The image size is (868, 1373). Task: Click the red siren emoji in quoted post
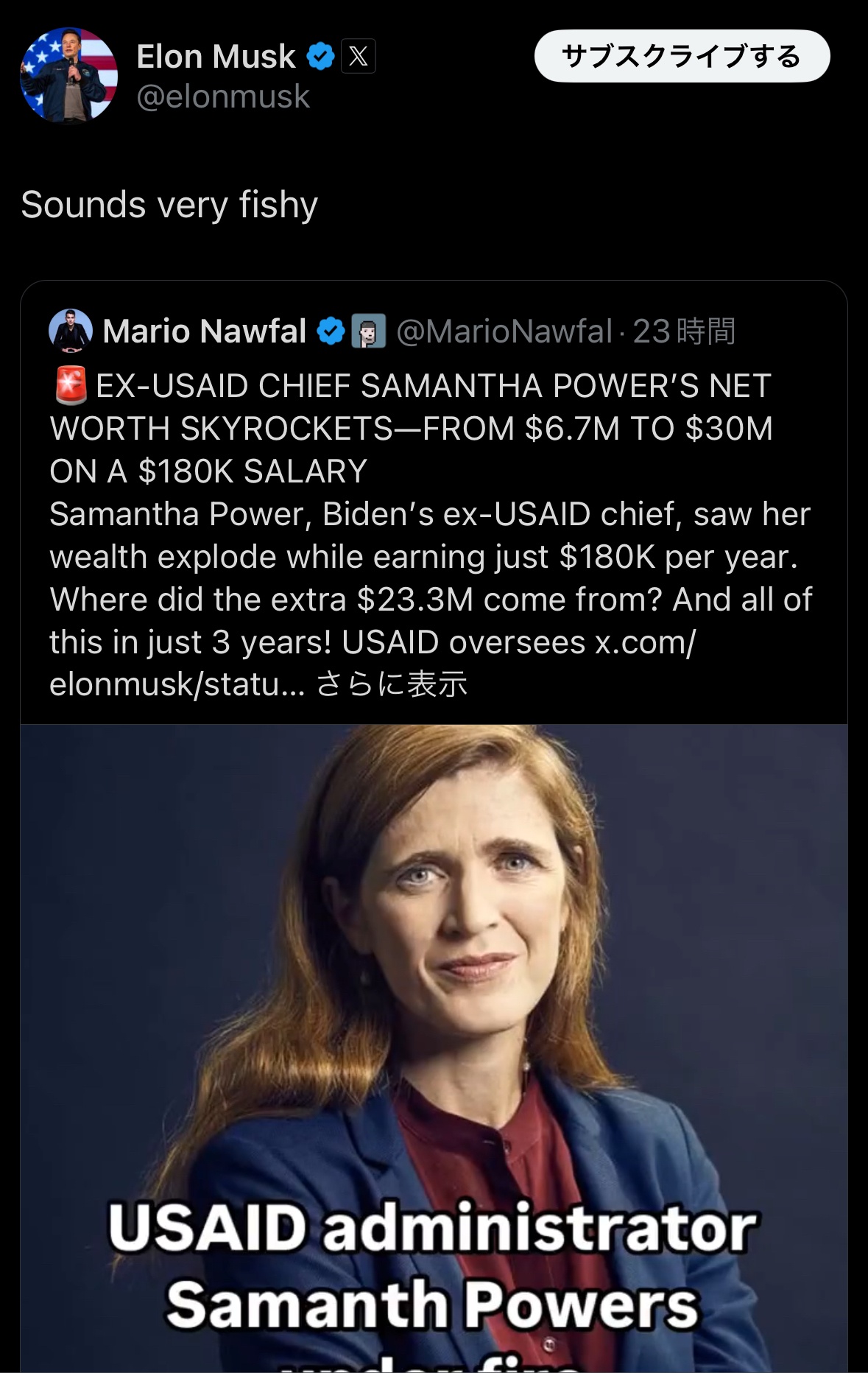pyautogui.click(x=71, y=386)
